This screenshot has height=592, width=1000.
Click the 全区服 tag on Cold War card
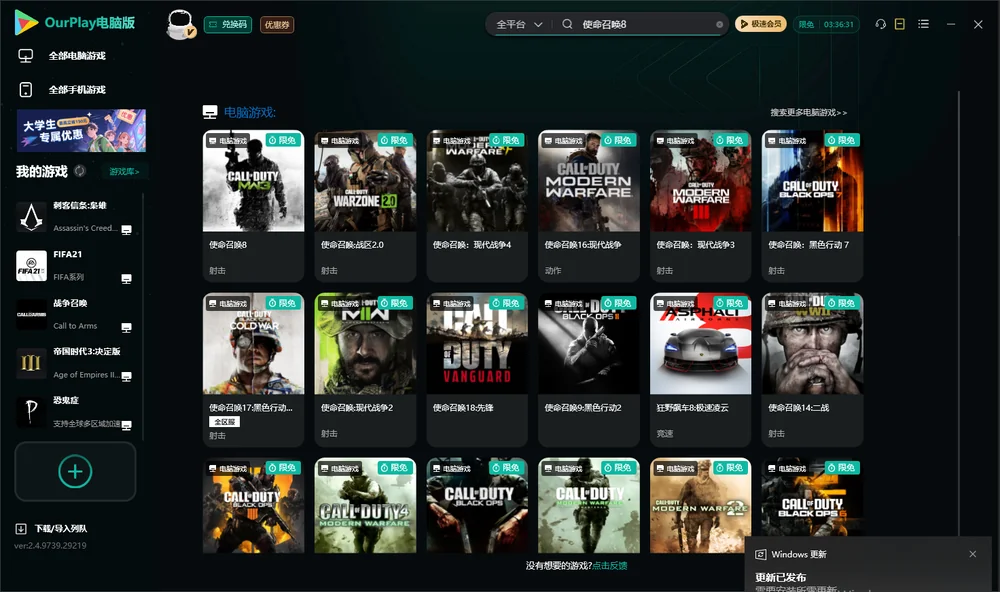(224, 422)
